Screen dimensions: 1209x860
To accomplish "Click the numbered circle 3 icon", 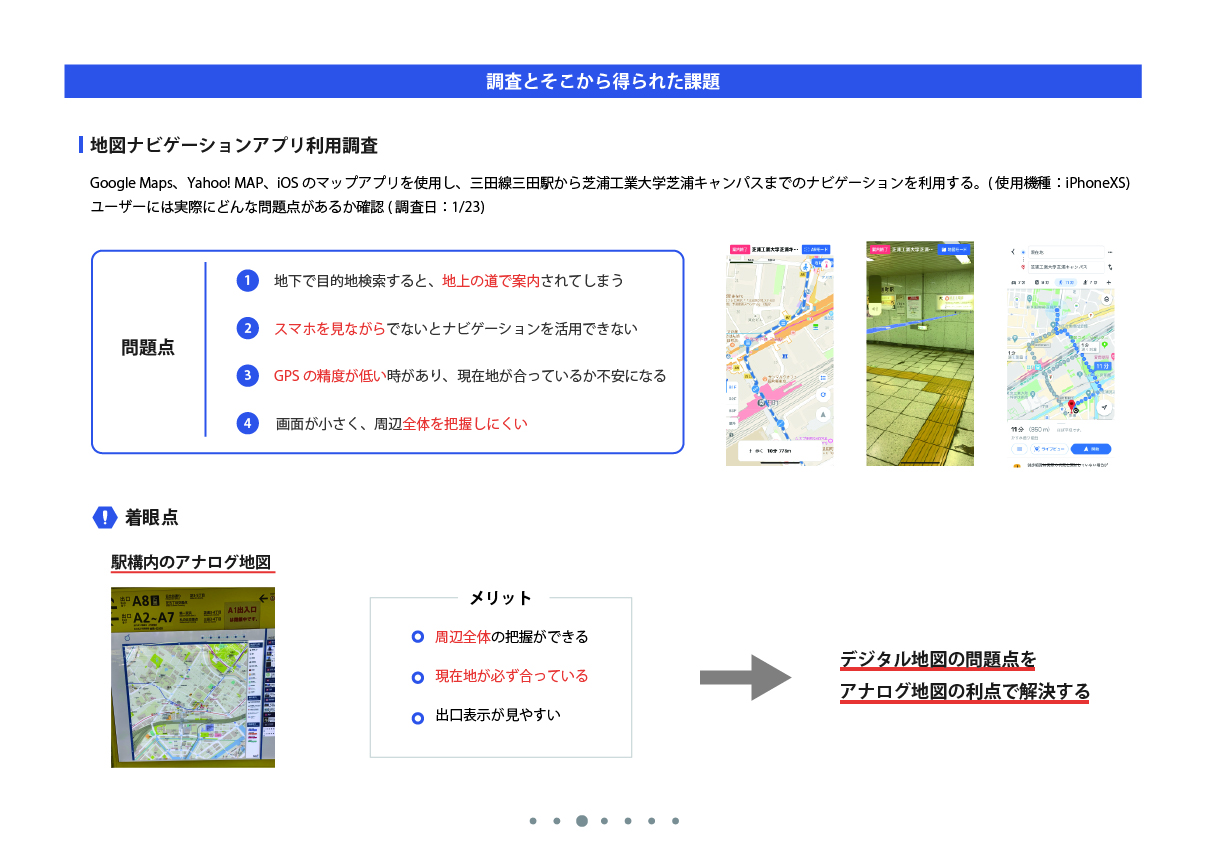I will (248, 376).
